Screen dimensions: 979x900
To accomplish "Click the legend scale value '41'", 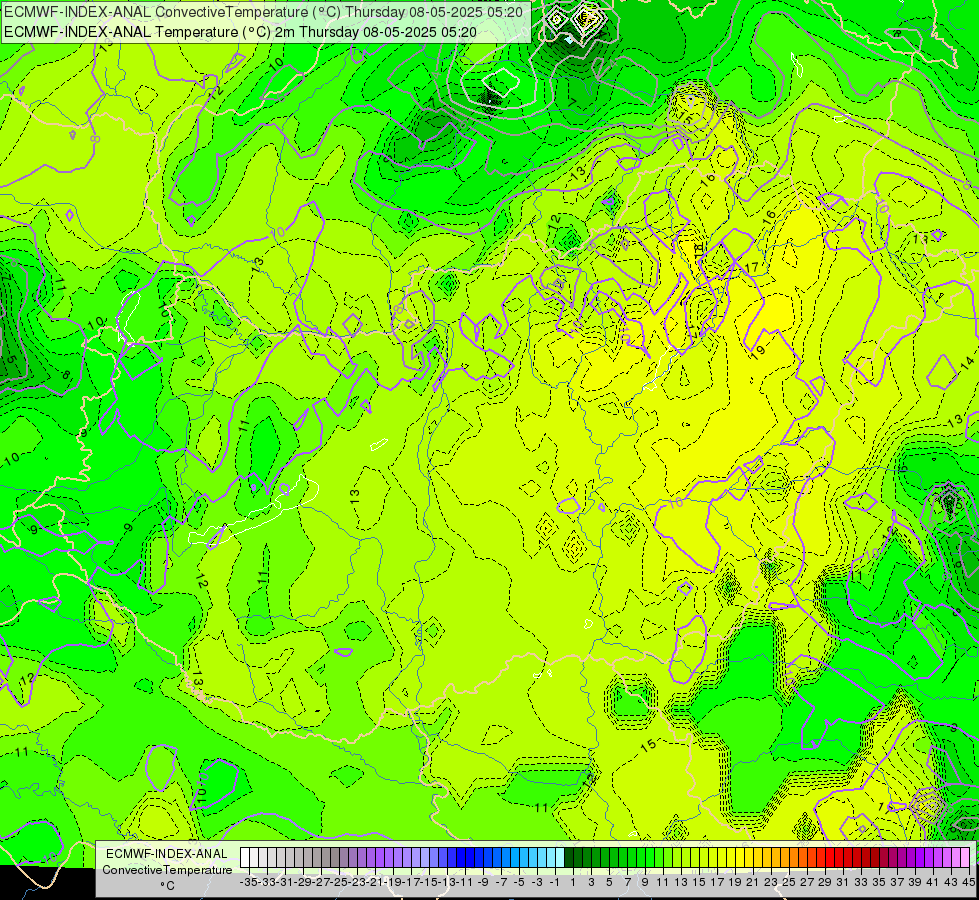I will tap(933, 882).
